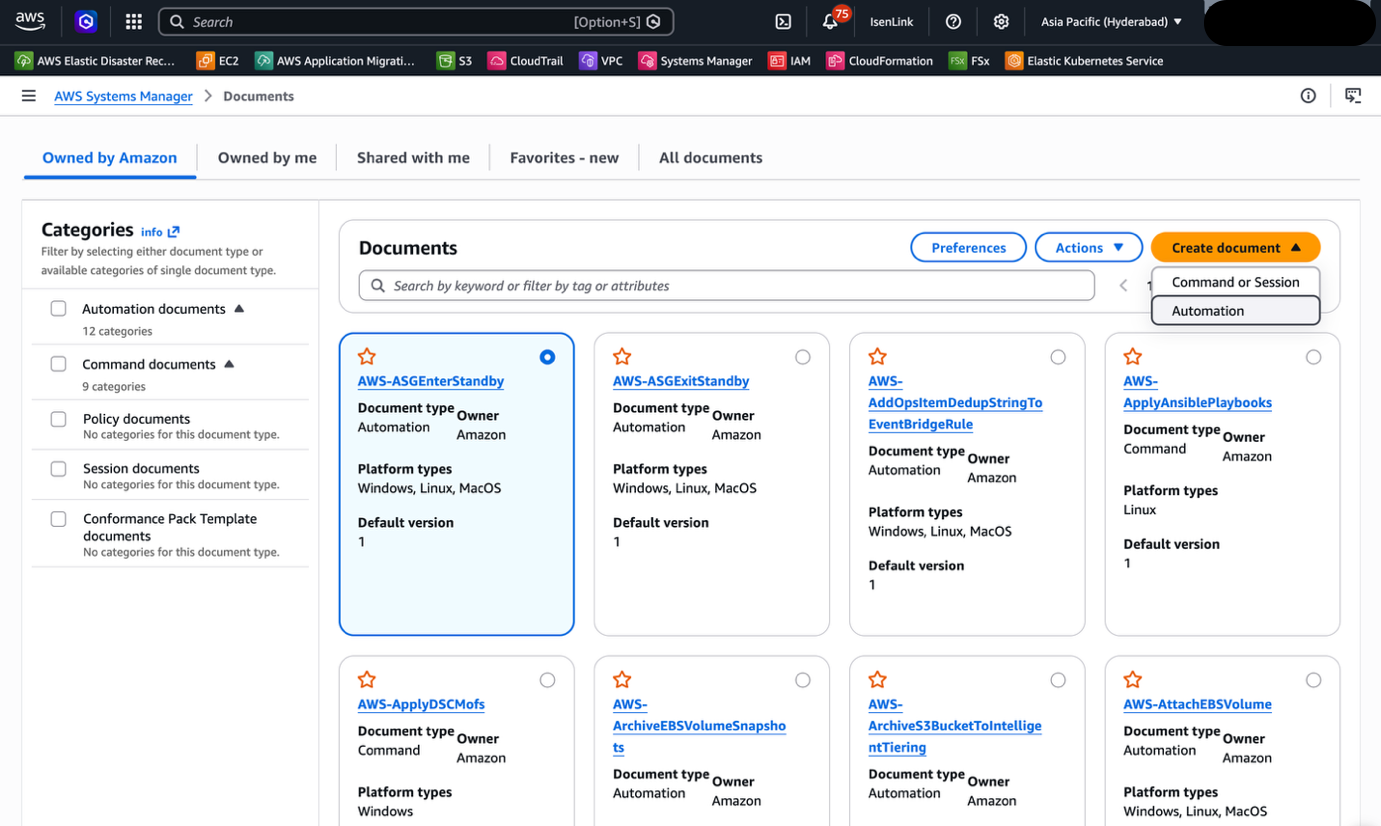Switch to Owned by me tab

tap(267, 158)
